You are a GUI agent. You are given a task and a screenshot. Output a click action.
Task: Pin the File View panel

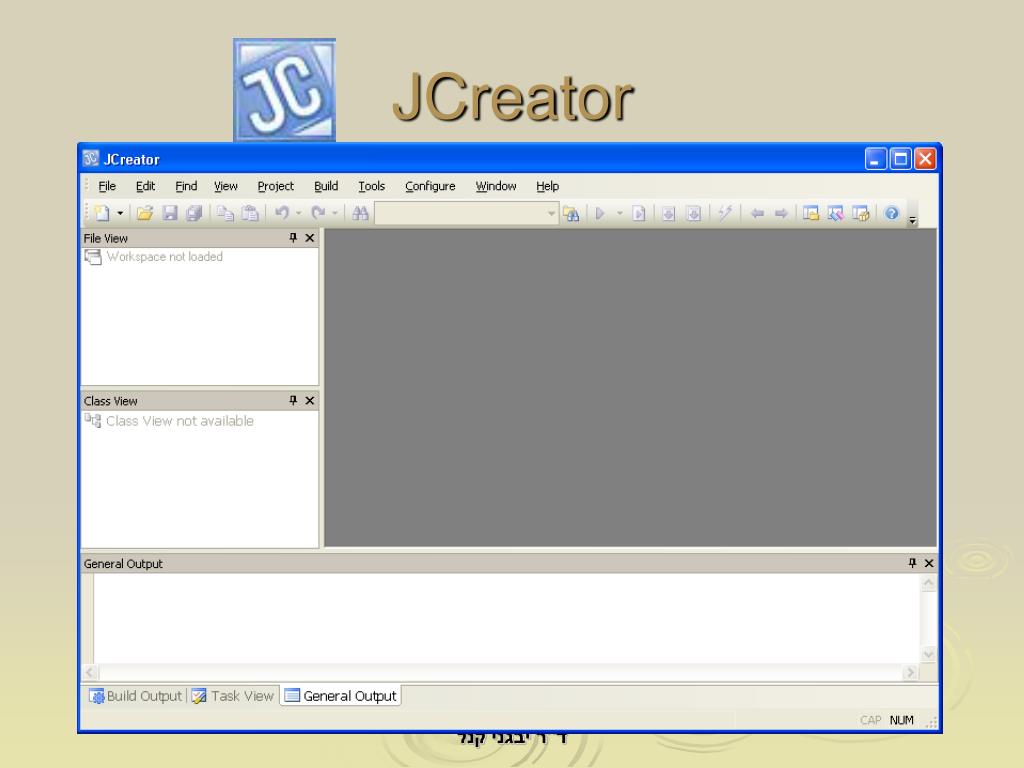pyautogui.click(x=293, y=238)
